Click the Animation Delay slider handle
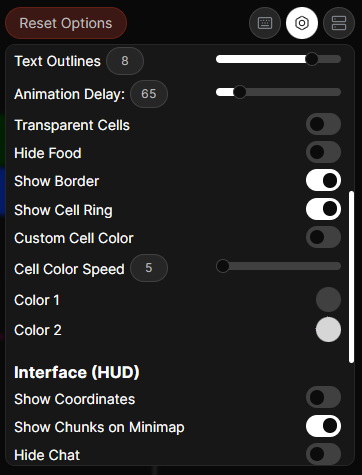Image resolution: width=362 pixels, height=475 pixels. 239,92
